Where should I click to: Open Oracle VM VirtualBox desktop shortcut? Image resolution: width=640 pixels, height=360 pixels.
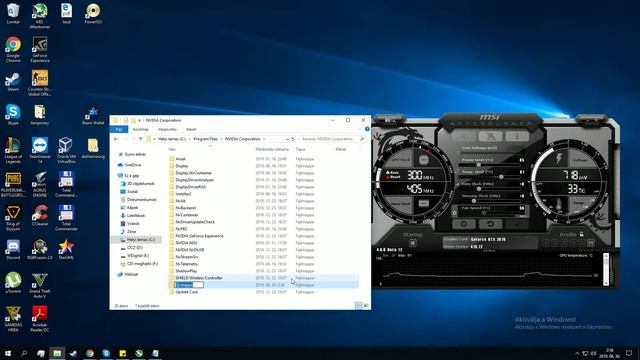(66, 150)
